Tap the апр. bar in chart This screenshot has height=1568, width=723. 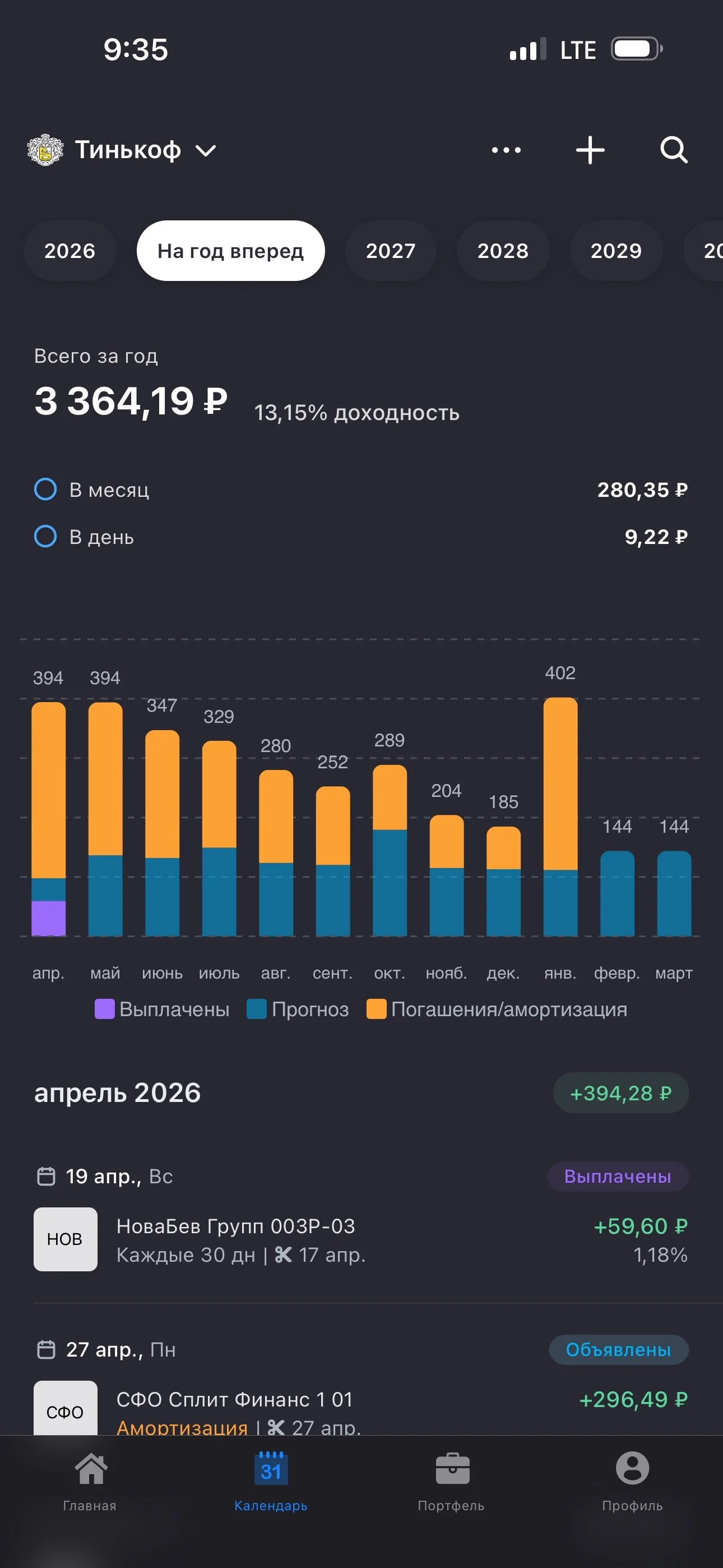click(49, 819)
